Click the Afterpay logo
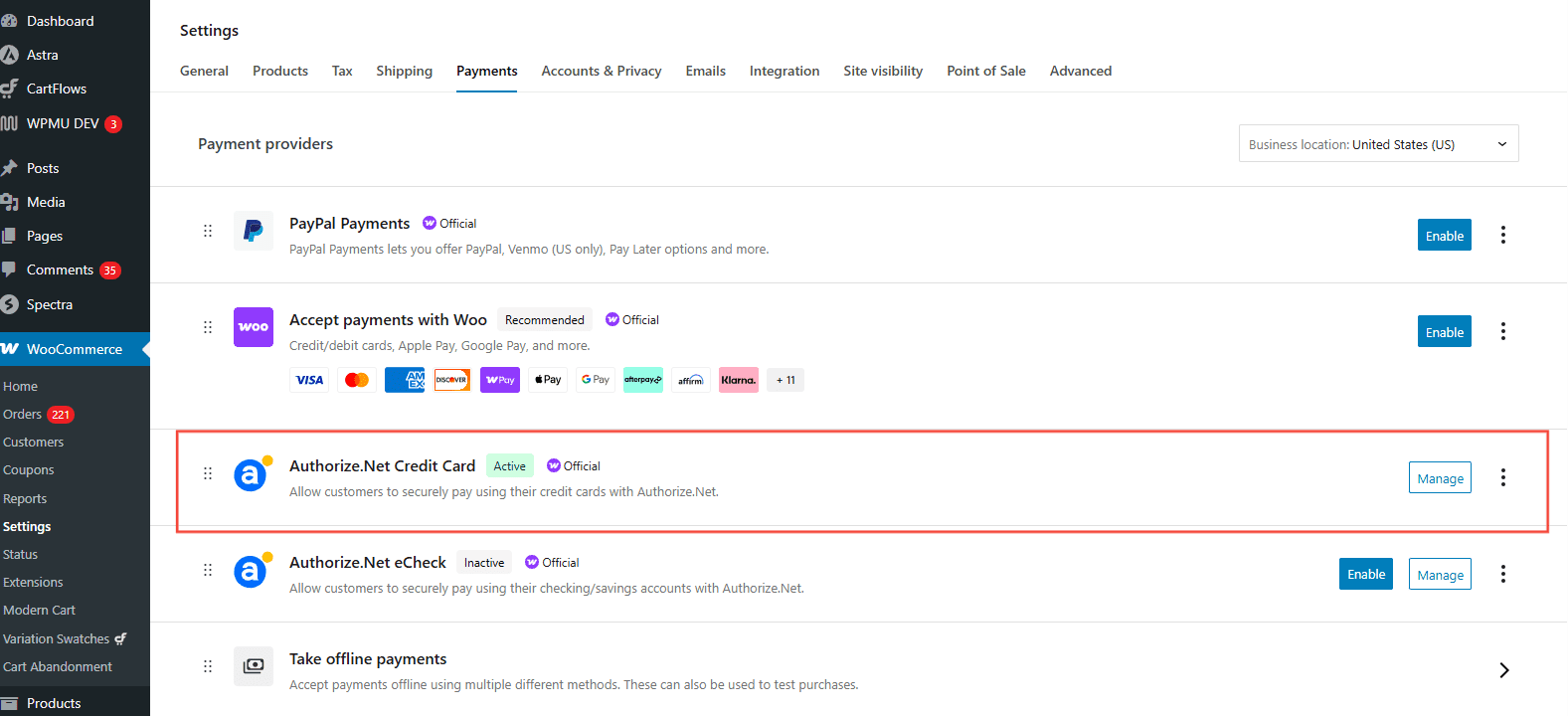The height and width of the screenshot is (716, 1568). 643,380
